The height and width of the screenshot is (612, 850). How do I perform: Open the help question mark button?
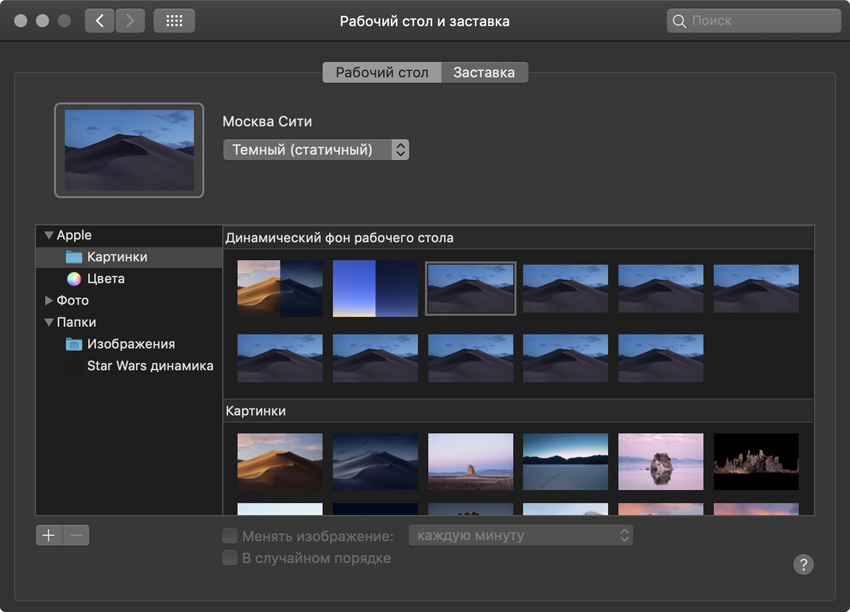(x=804, y=564)
